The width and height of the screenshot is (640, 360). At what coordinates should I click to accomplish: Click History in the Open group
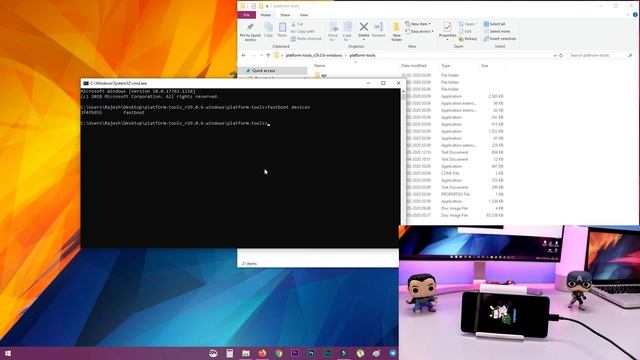point(468,39)
